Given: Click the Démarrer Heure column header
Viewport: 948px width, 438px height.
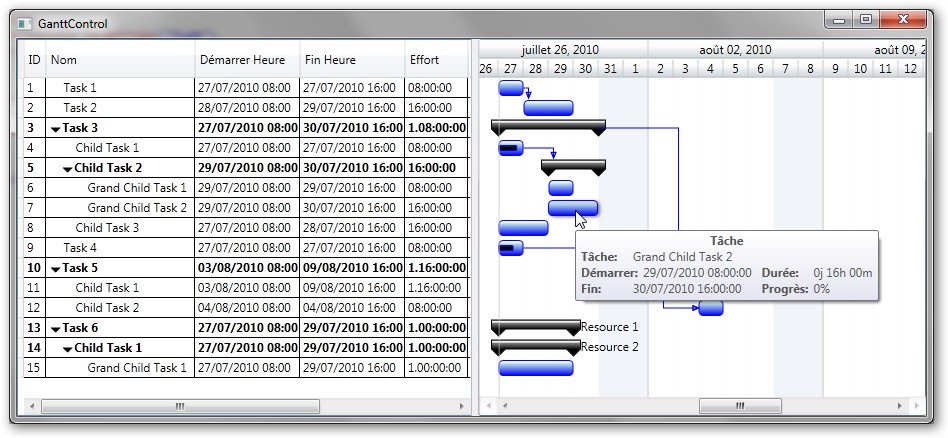Looking at the screenshot, I should pos(247,60).
